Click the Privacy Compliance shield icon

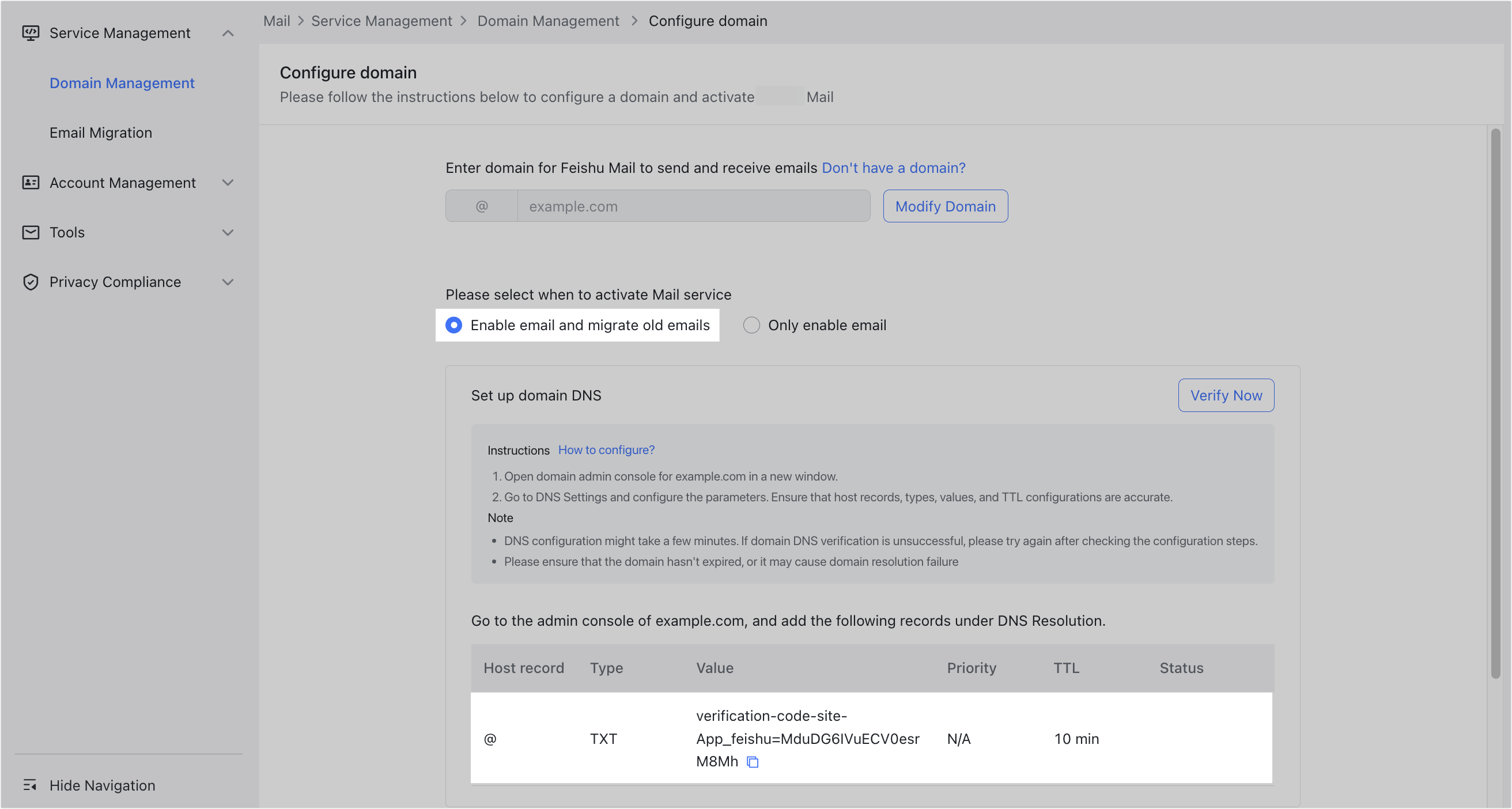tap(31, 282)
